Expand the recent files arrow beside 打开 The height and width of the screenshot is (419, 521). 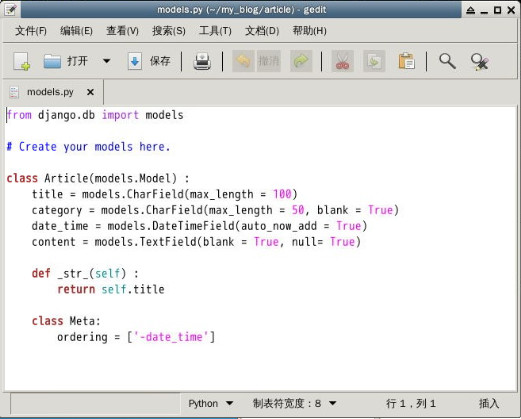(106, 61)
